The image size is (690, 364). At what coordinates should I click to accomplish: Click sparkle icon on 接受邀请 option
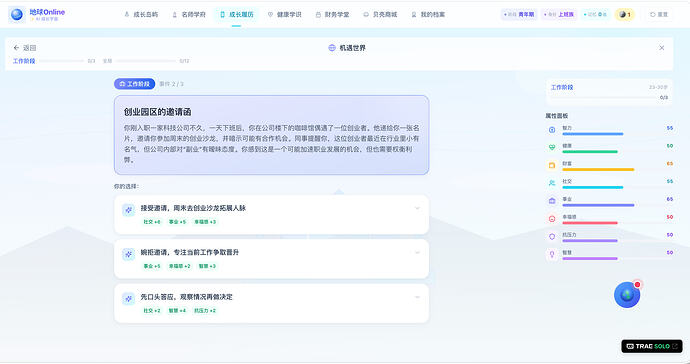(x=128, y=210)
